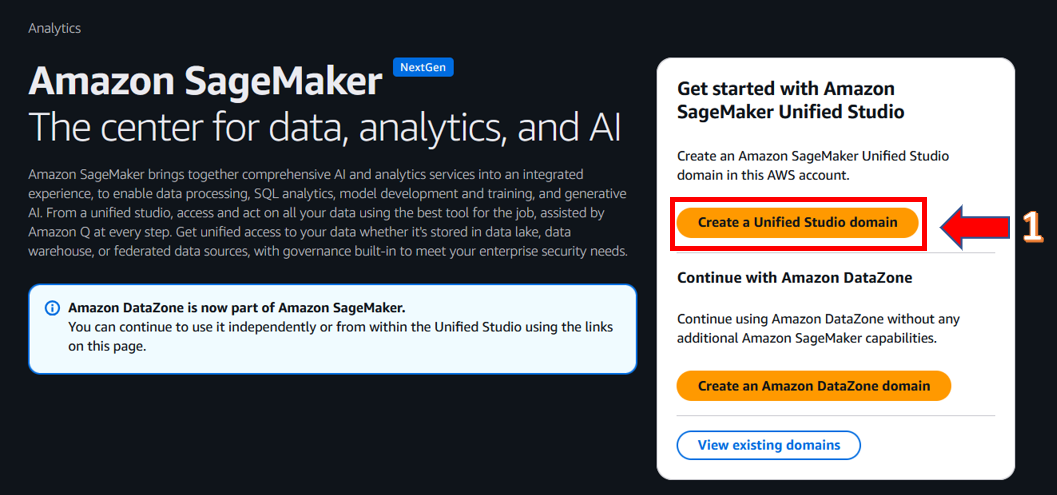Image resolution: width=1057 pixels, height=495 pixels.
Task: Click the info icon in the DataZone notice
Action: pos(53,308)
